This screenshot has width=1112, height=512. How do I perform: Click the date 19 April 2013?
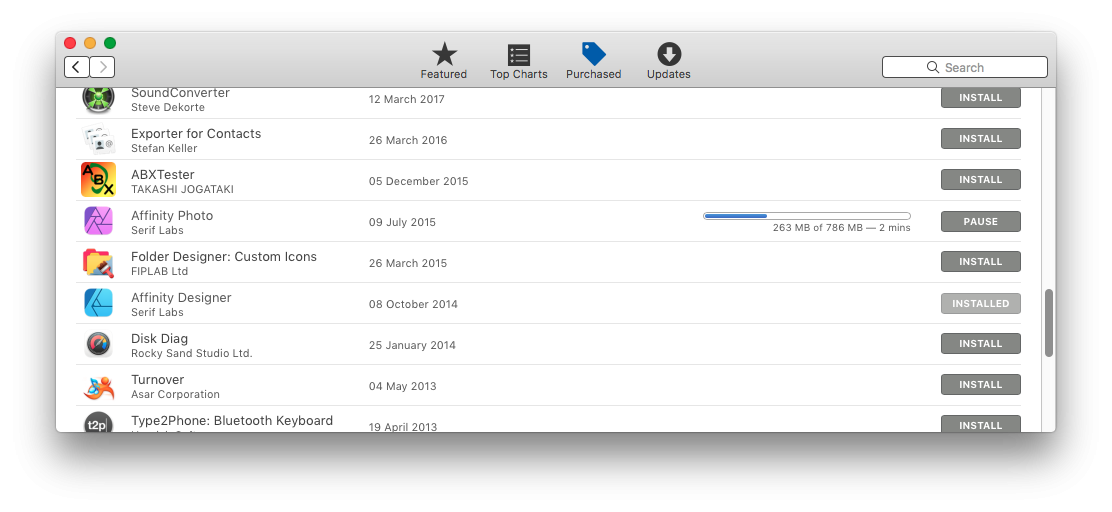[403, 427]
